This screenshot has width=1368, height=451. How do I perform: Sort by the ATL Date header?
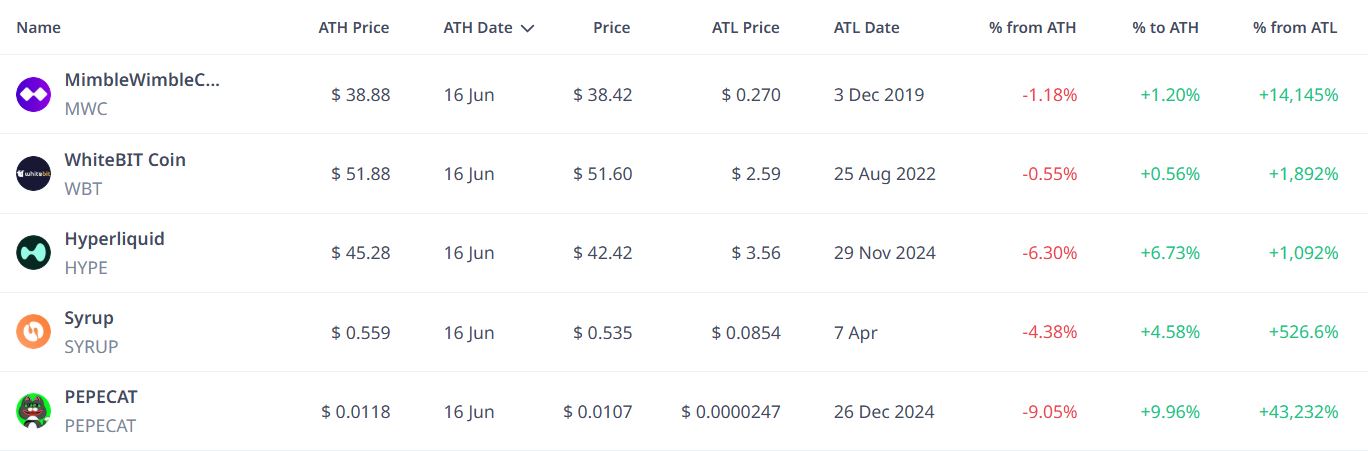[867, 28]
